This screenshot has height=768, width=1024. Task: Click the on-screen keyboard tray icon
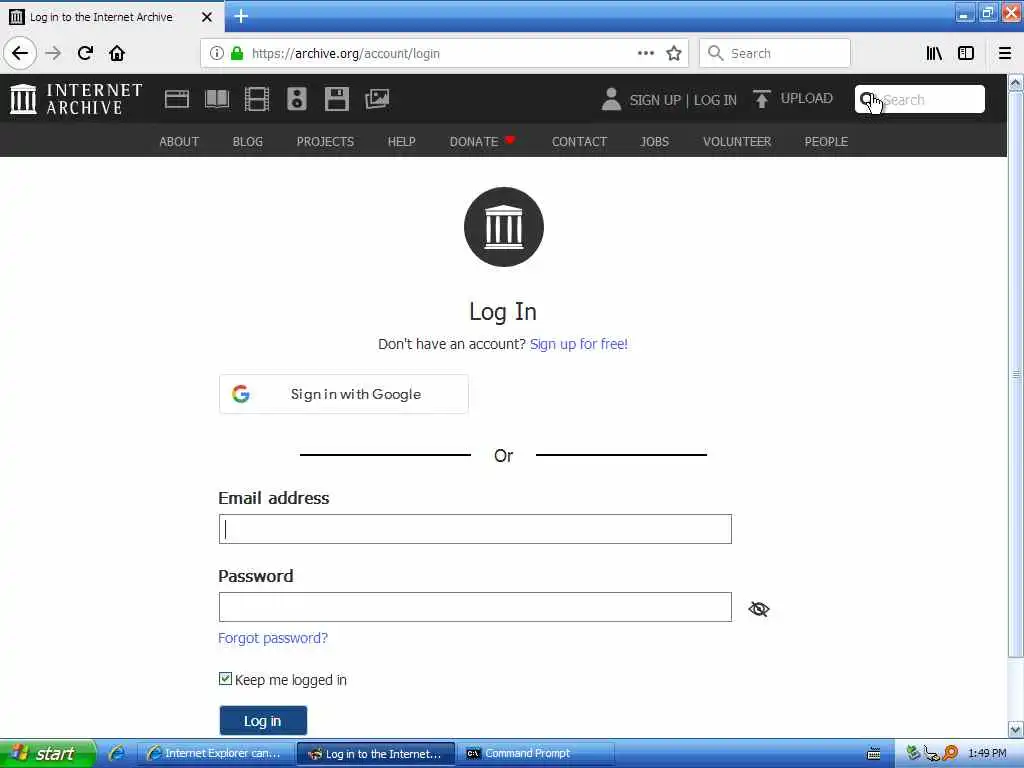point(873,754)
